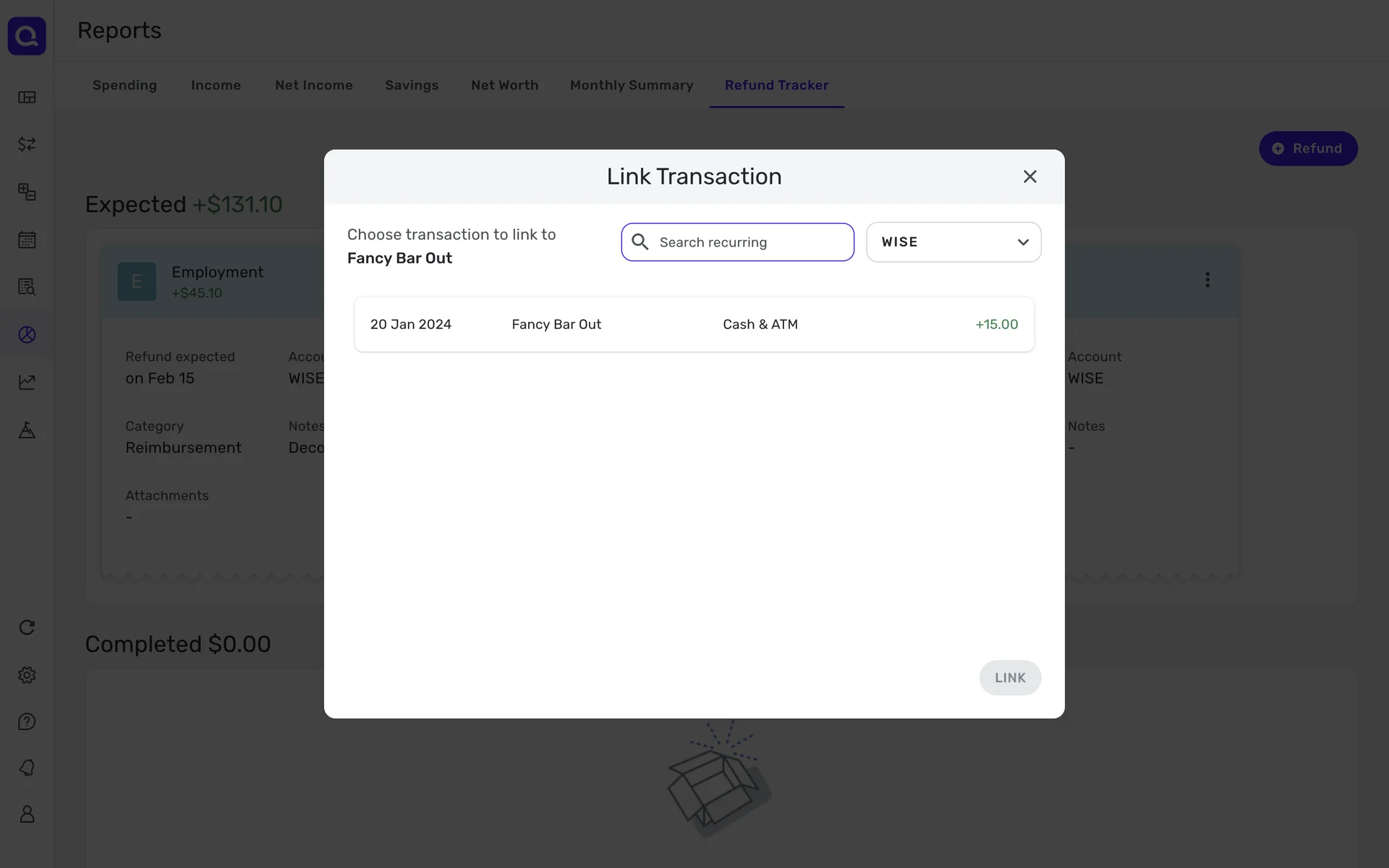Open settings gear icon in sidebar
This screenshot has height=868, width=1389.
coord(27,675)
